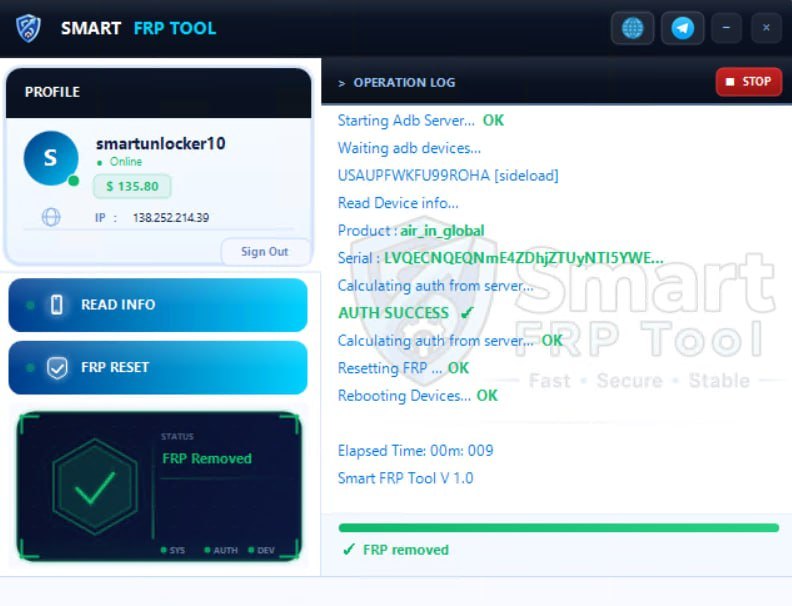Click the $ 135.80 balance badge
The height and width of the screenshot is (606, 792).
pos(132,186)
